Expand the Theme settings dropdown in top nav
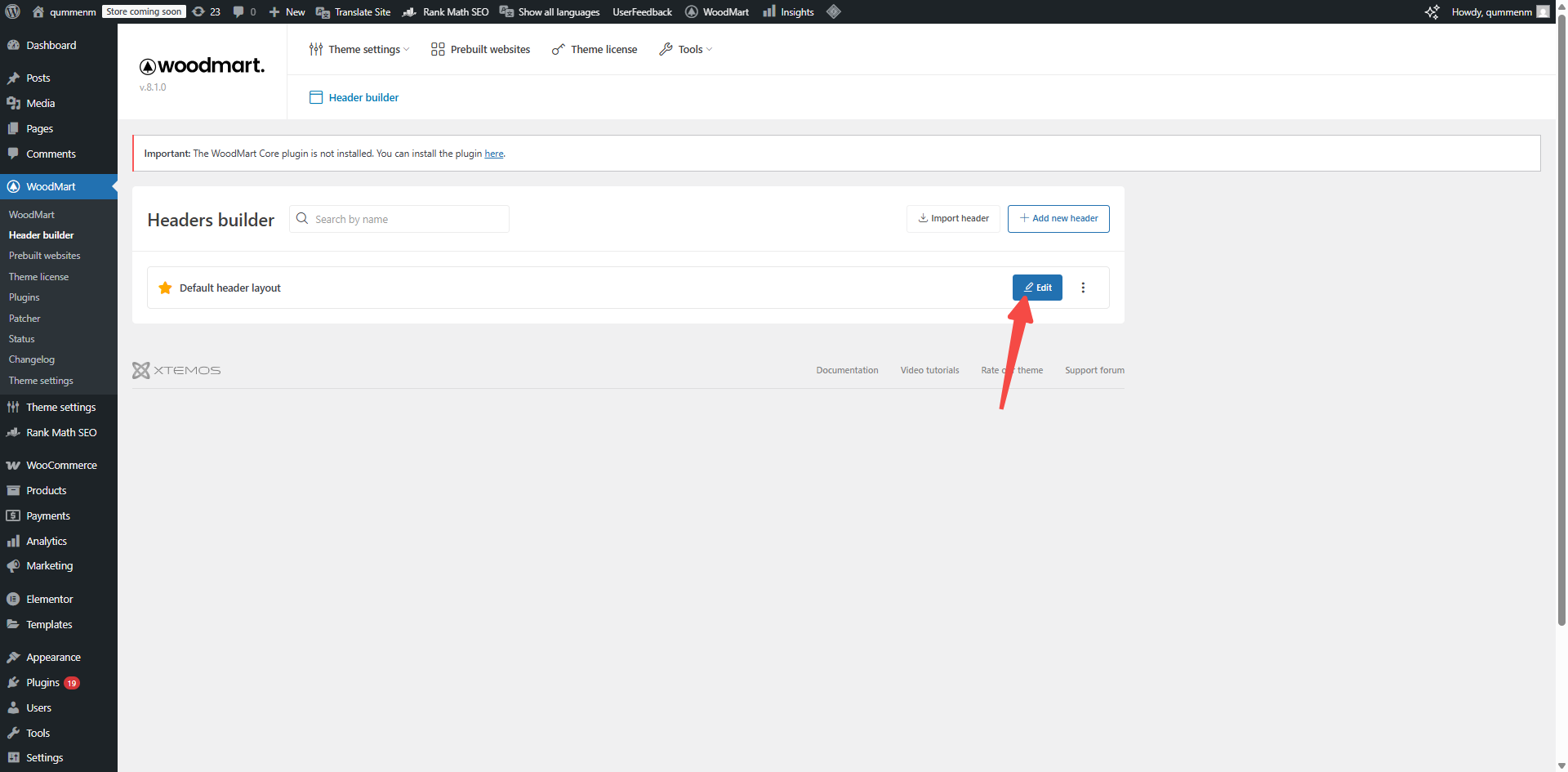Image resolution: width=1568 pixels, height=772 pixels. 359,49
